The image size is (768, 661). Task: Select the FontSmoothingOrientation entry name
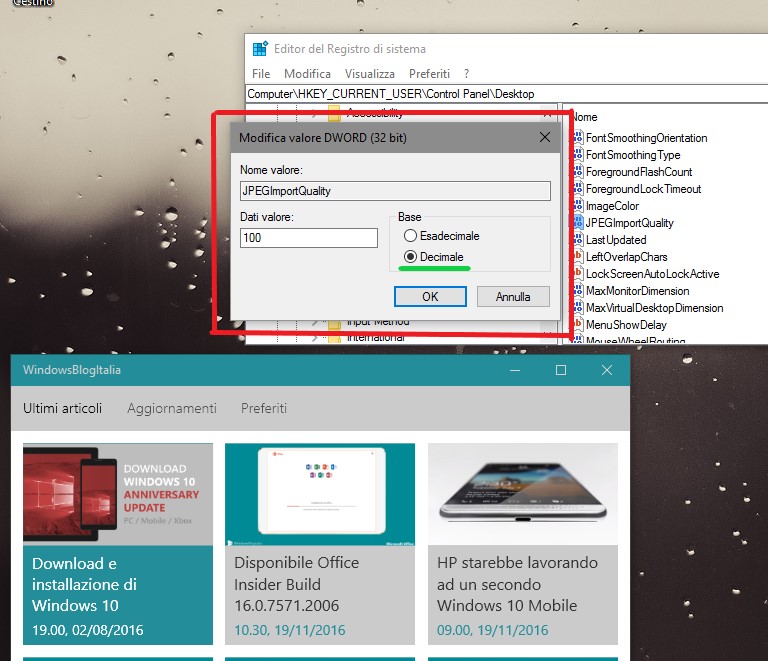pos(647,138)
